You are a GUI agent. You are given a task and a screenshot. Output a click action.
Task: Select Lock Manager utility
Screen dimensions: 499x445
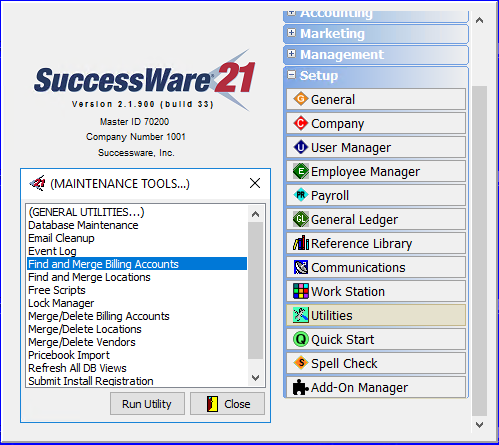coord(137,303)
